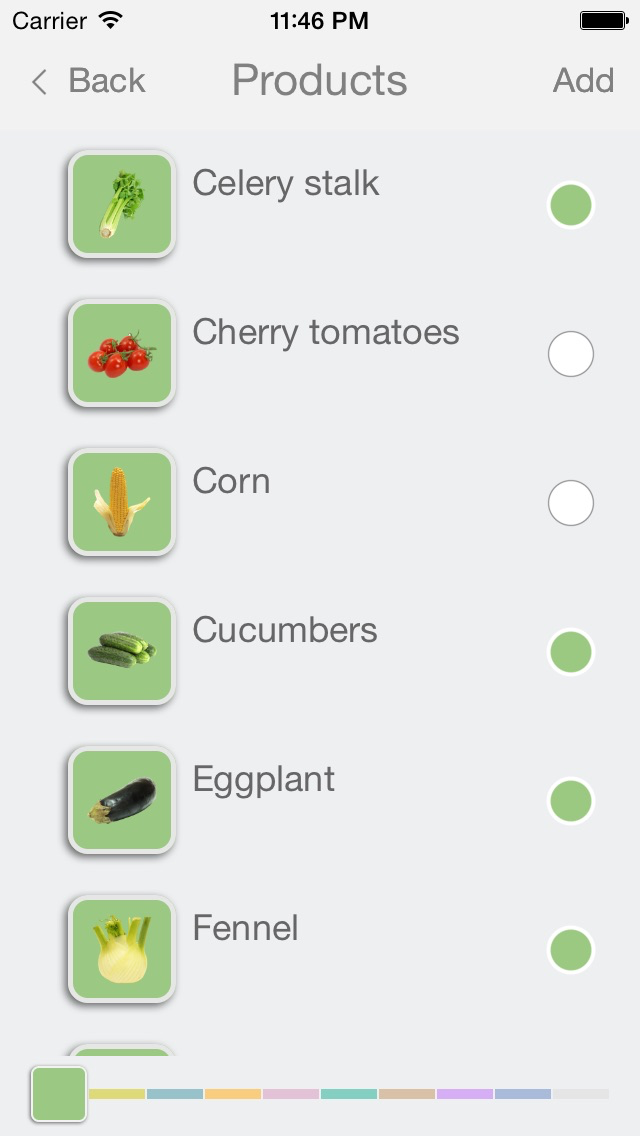Select the yellow category color segment
The width and height of the screenshot is (640, 1136).
point(117,1094)
